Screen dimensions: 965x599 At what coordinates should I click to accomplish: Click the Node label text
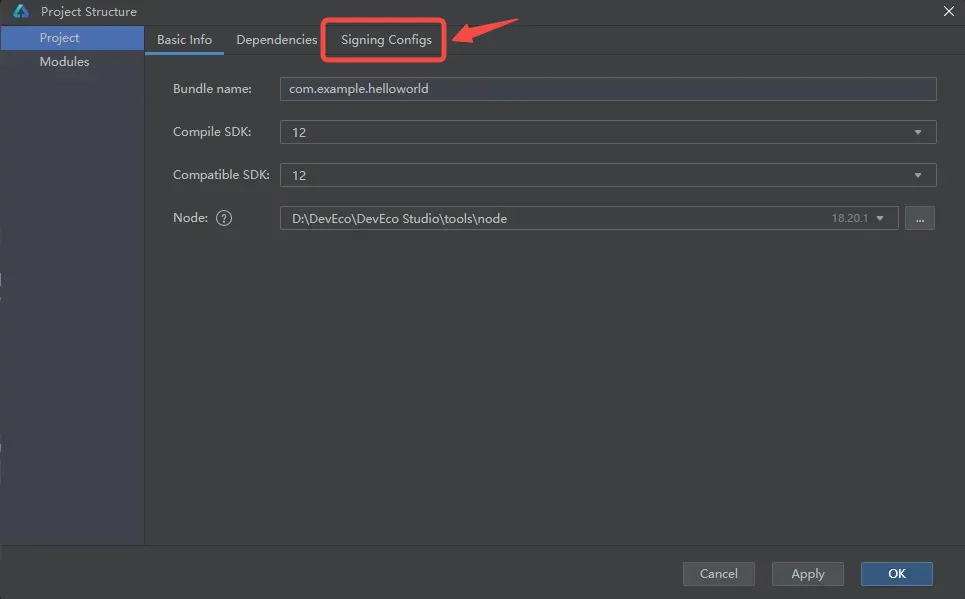(190, 218)
